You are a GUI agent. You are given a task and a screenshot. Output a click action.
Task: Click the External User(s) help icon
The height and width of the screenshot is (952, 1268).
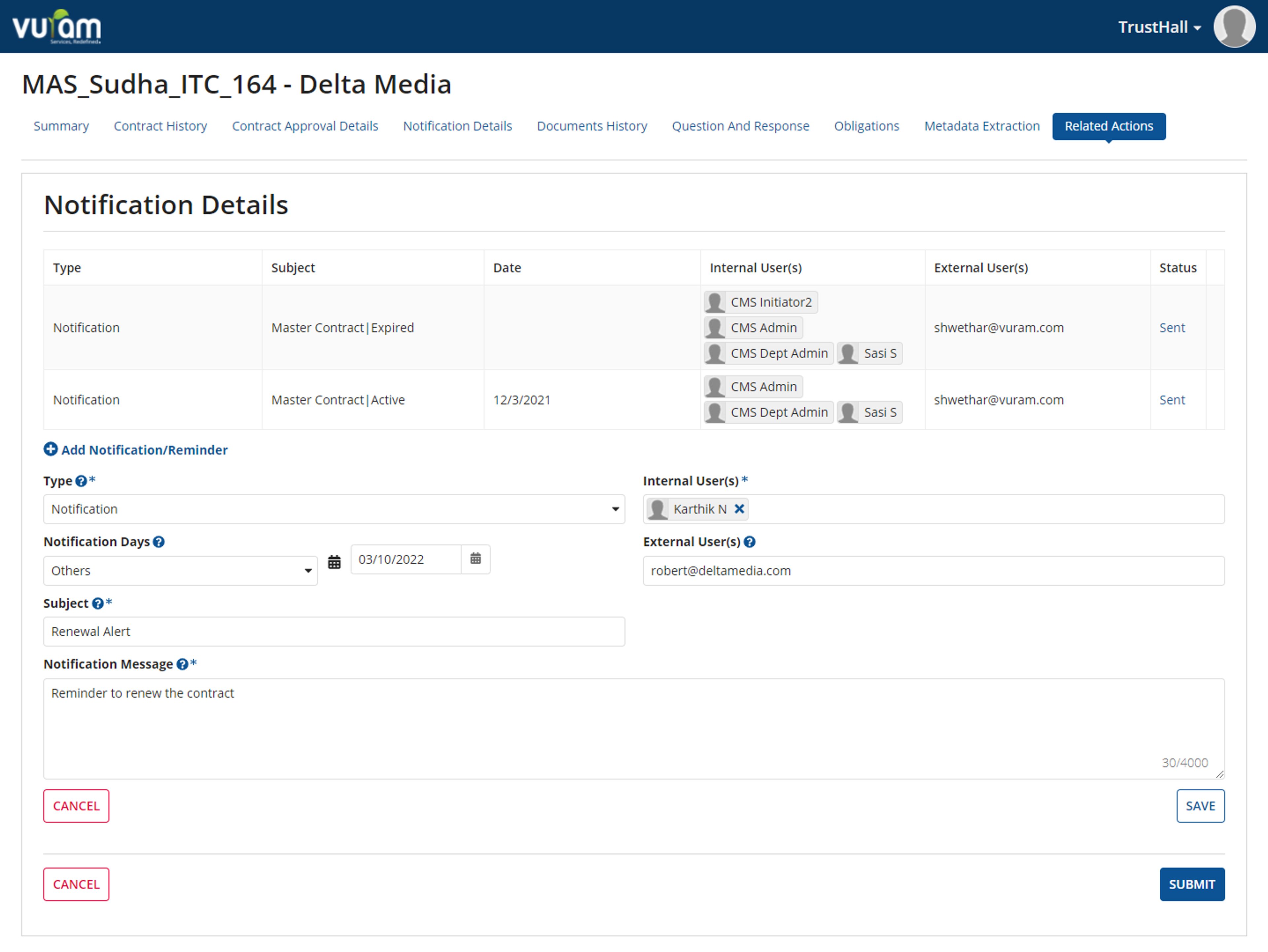(749, 542)
